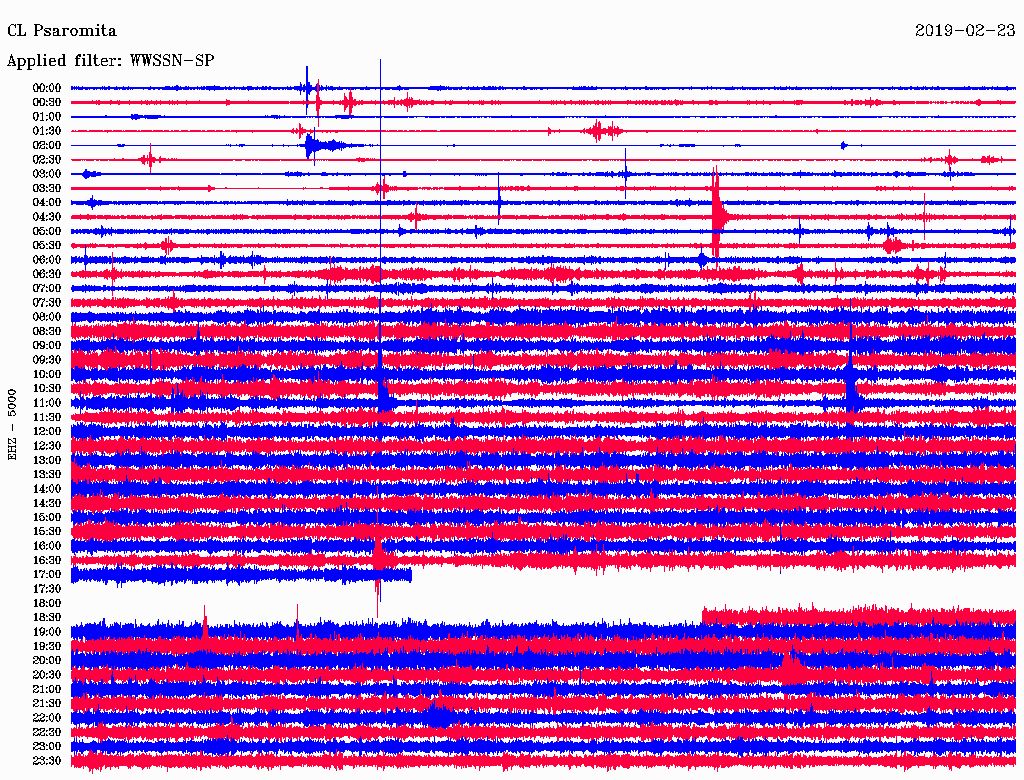Select the 17:30 time row label
This screenshot has width=1024, height=780.
point(47,589)
